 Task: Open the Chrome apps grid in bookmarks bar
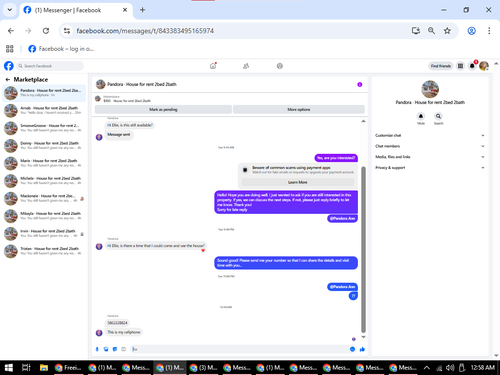[x=10, y=49]
